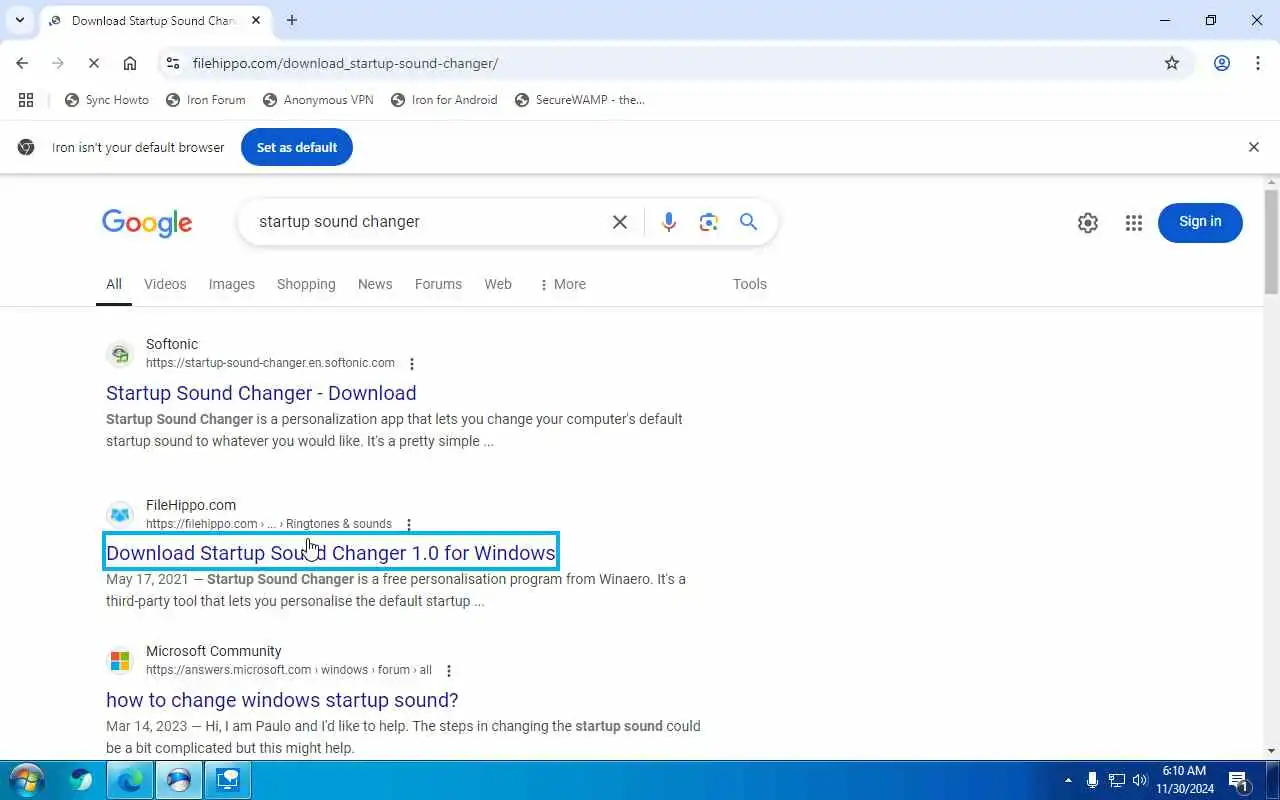The height and width of the screenshot is (800, 1280).
Task: Click the Sign in button
Action: pyautogui.click(x=1200, y=222)
